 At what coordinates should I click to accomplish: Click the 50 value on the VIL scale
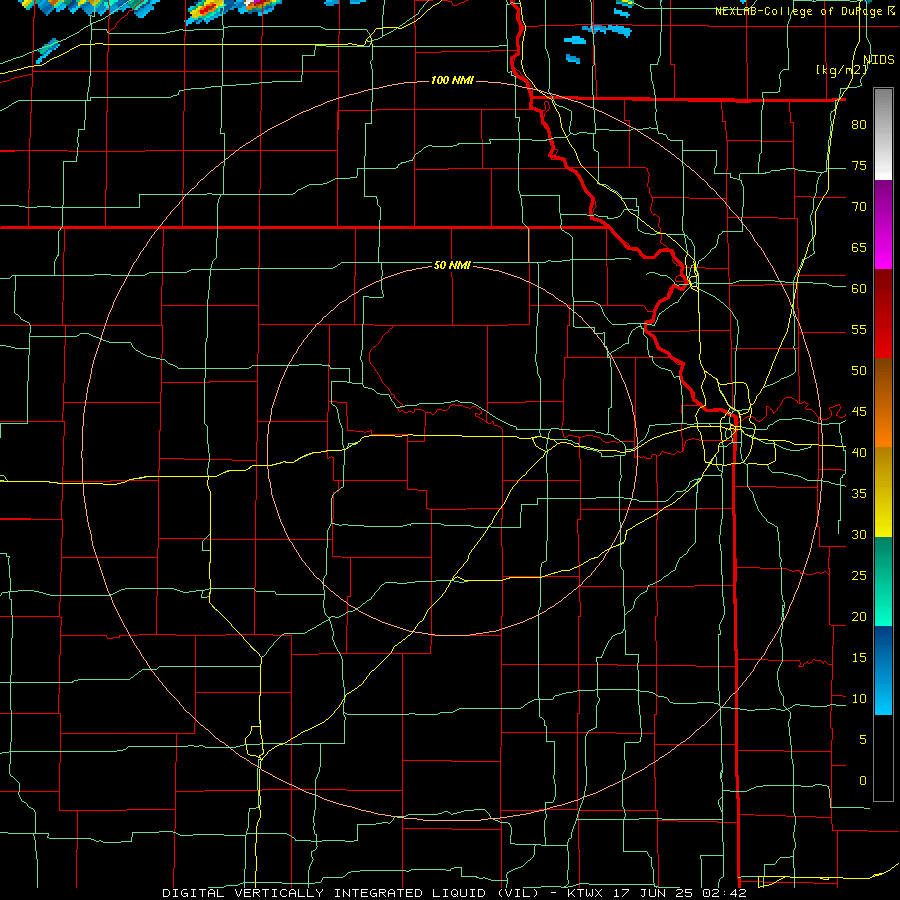point(859,371)
